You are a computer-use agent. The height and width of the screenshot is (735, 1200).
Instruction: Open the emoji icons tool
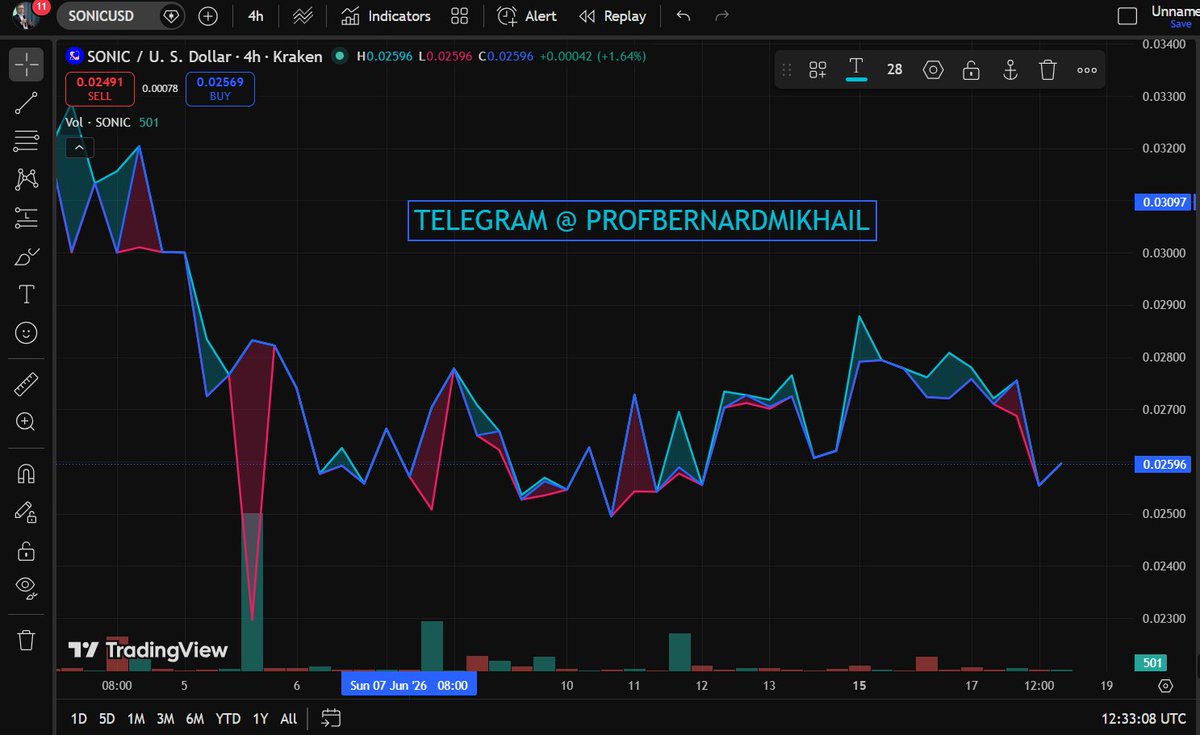point(26,332)
